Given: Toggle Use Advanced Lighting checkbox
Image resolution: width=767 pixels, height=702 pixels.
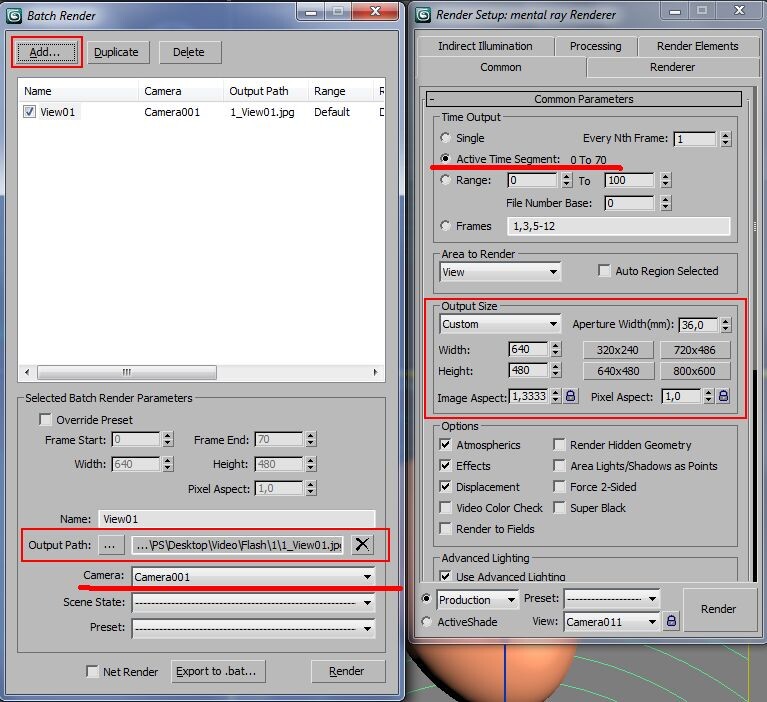Looking at the screenshot, I should pyautogui.click(x=445, y=576).
